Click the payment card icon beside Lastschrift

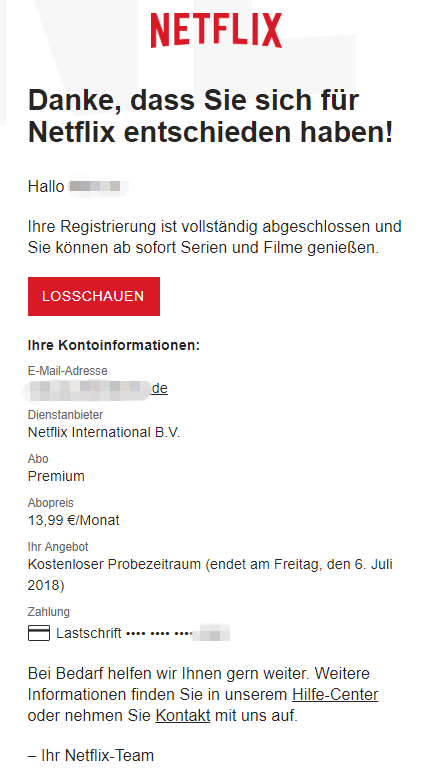39,633
